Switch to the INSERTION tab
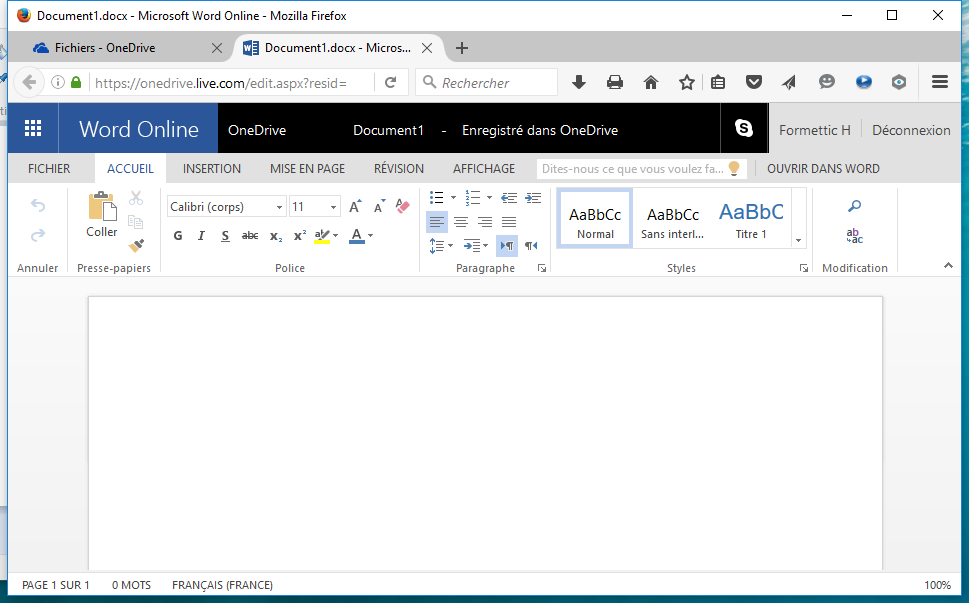 tap(212, 169)
